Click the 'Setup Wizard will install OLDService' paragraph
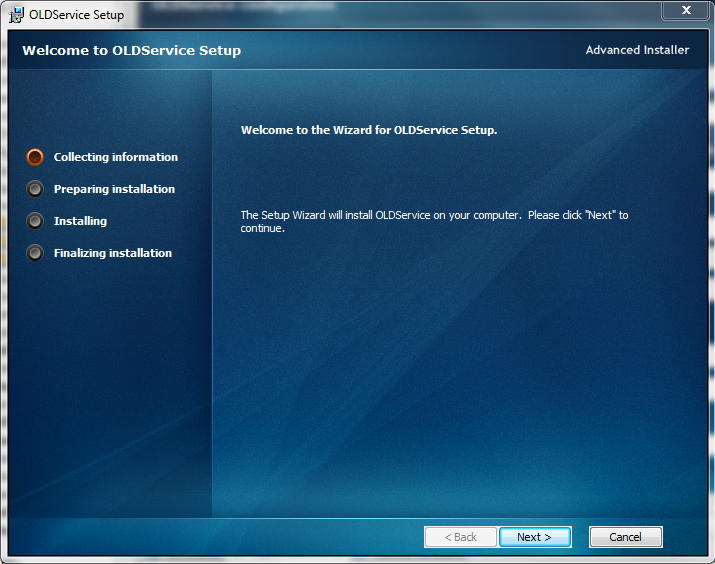The width and height of the screenshot is (715, 564). pyautogui.click(x=434, y=222)
